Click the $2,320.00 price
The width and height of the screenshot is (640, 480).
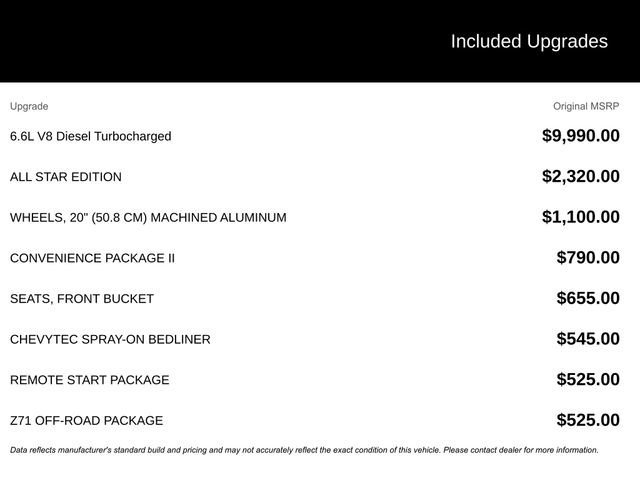[580, 177]
